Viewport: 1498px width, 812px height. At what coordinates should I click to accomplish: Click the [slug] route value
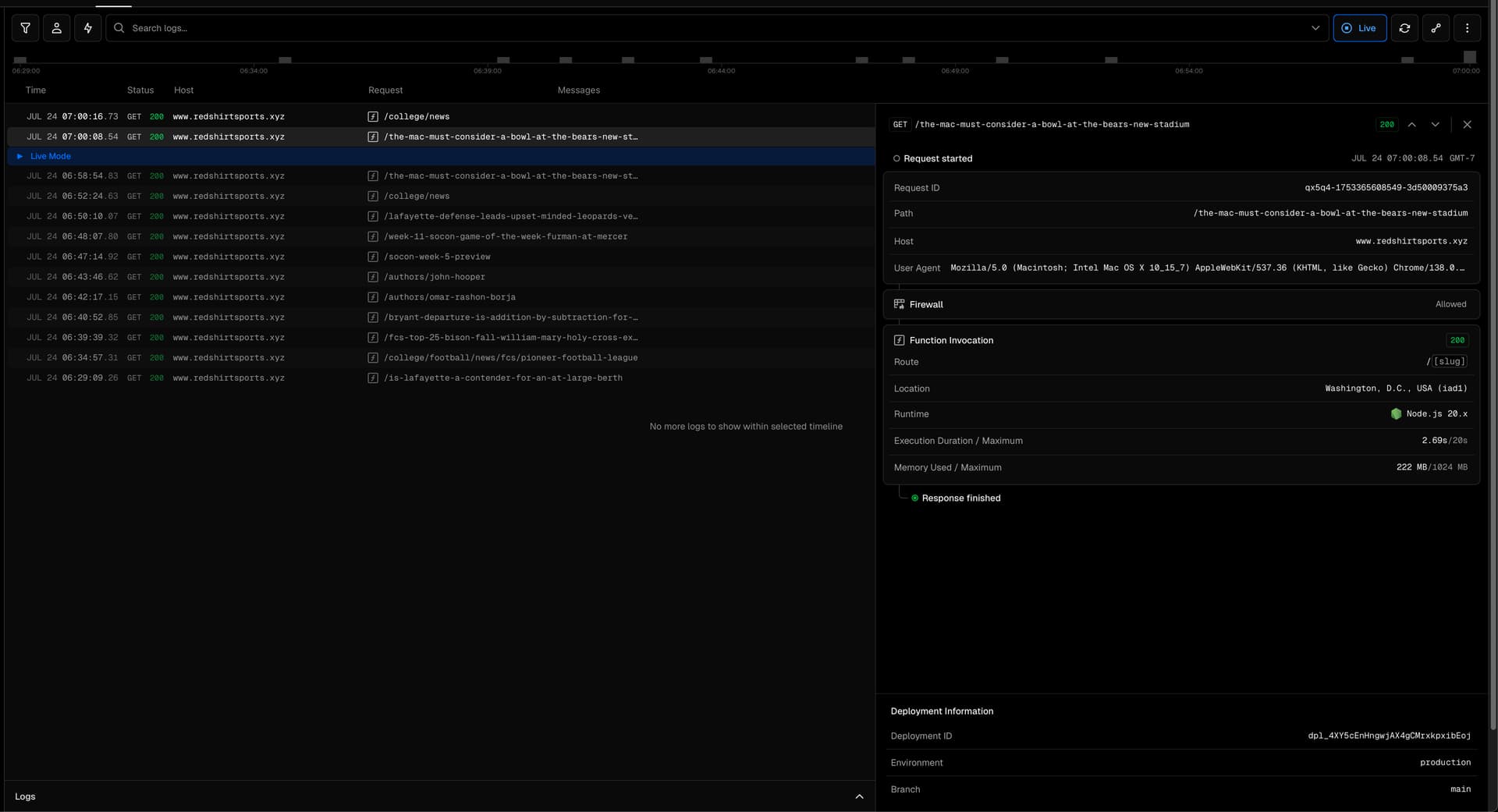[1450, 362]
